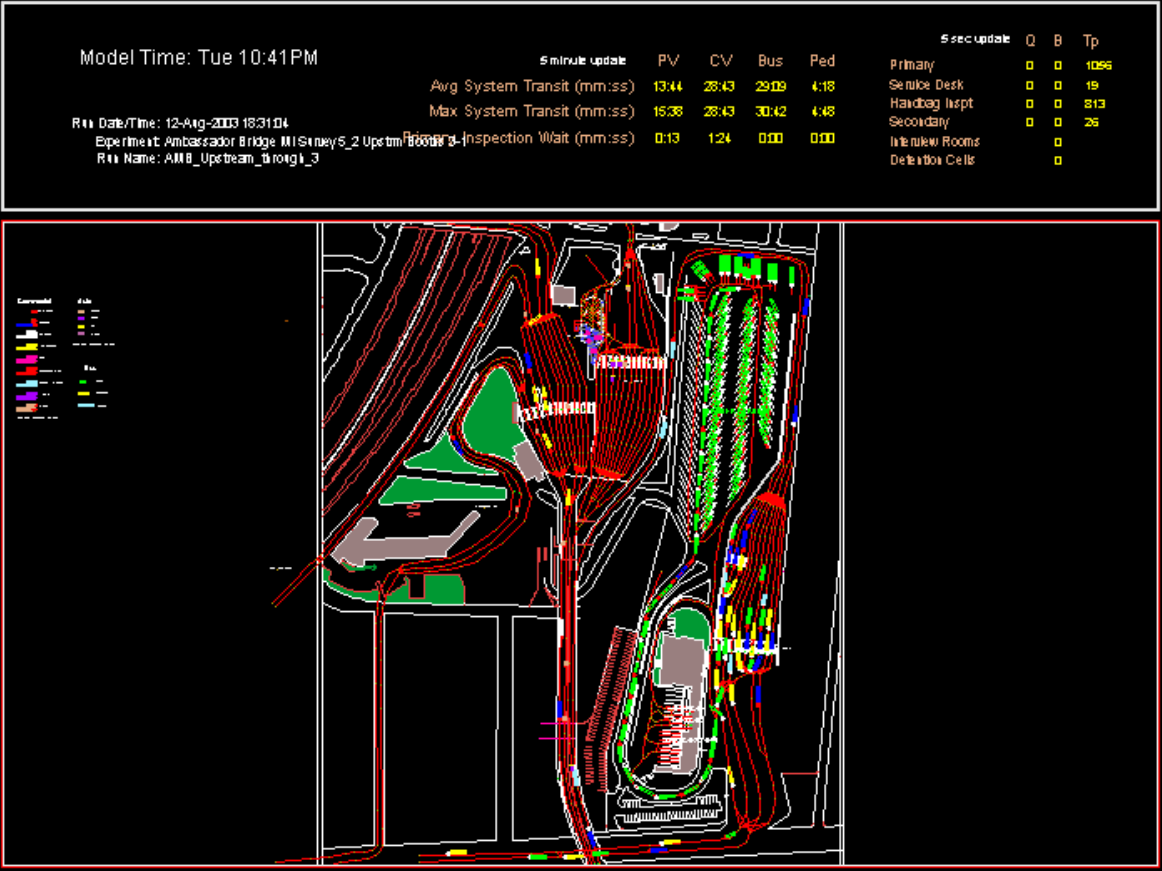The width and height of the screenshot is (1162, 871).
Task: Click the Bus column header
Action: click(770, 62)
